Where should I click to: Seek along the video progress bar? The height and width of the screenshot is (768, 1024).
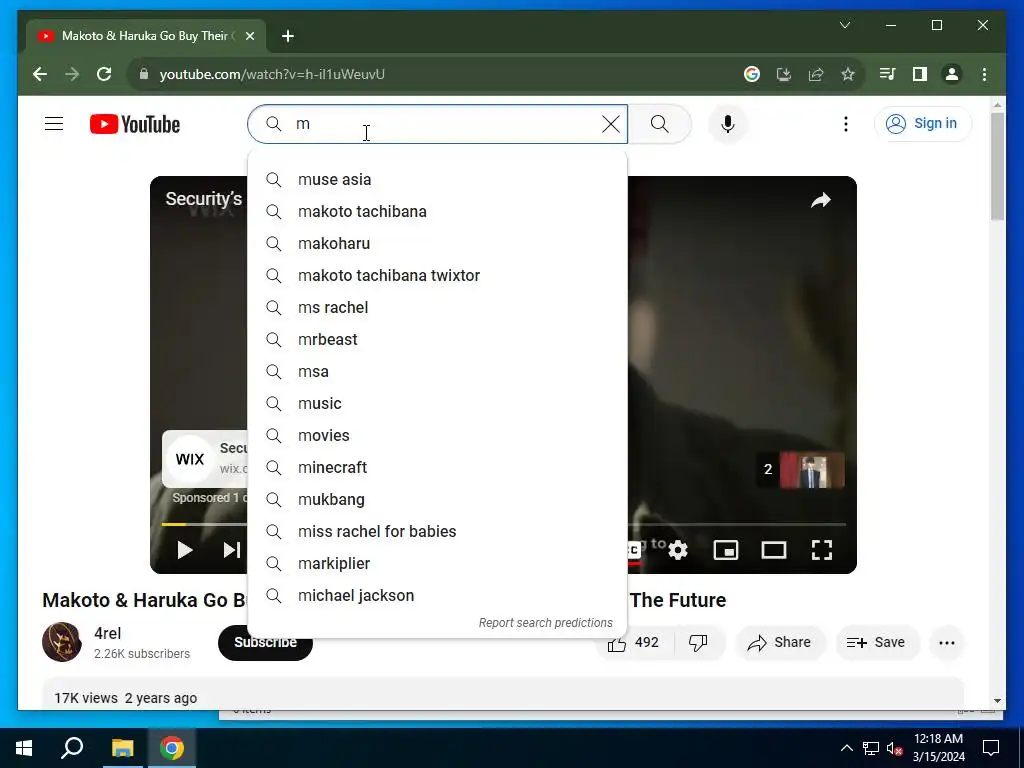point(504,524)
